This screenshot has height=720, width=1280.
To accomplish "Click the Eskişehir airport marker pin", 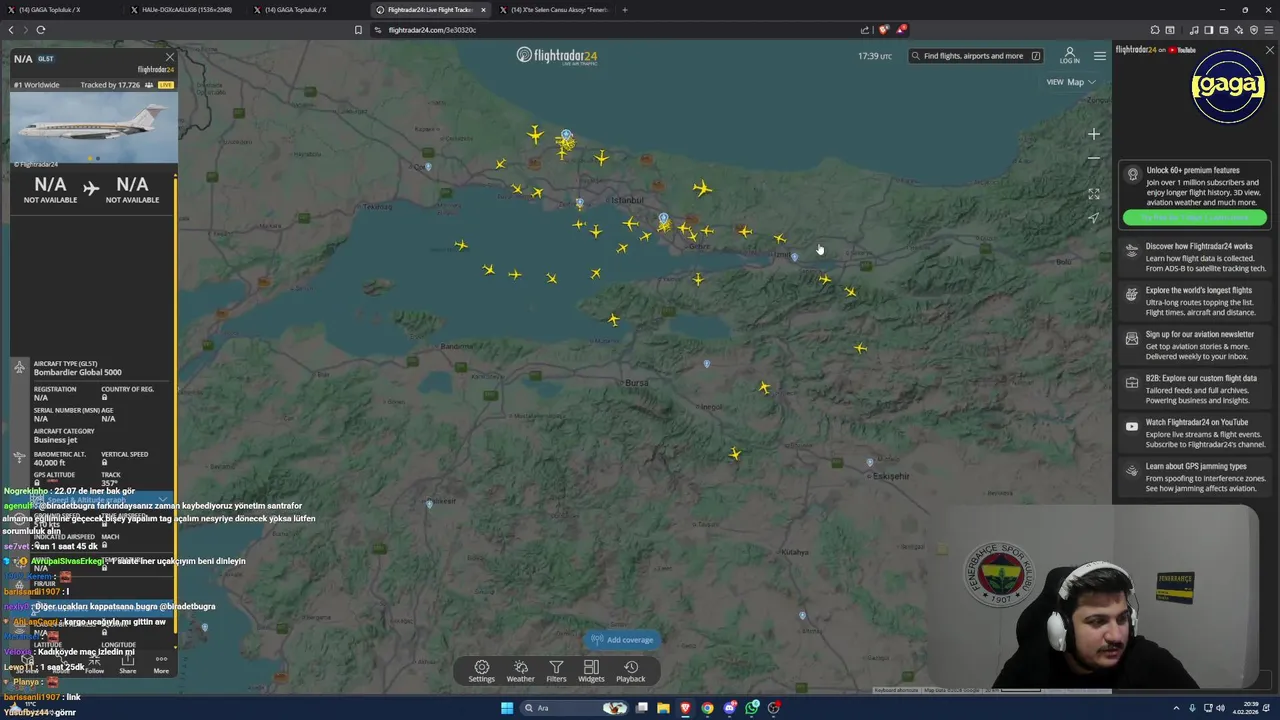I will (x=870, y=462).
